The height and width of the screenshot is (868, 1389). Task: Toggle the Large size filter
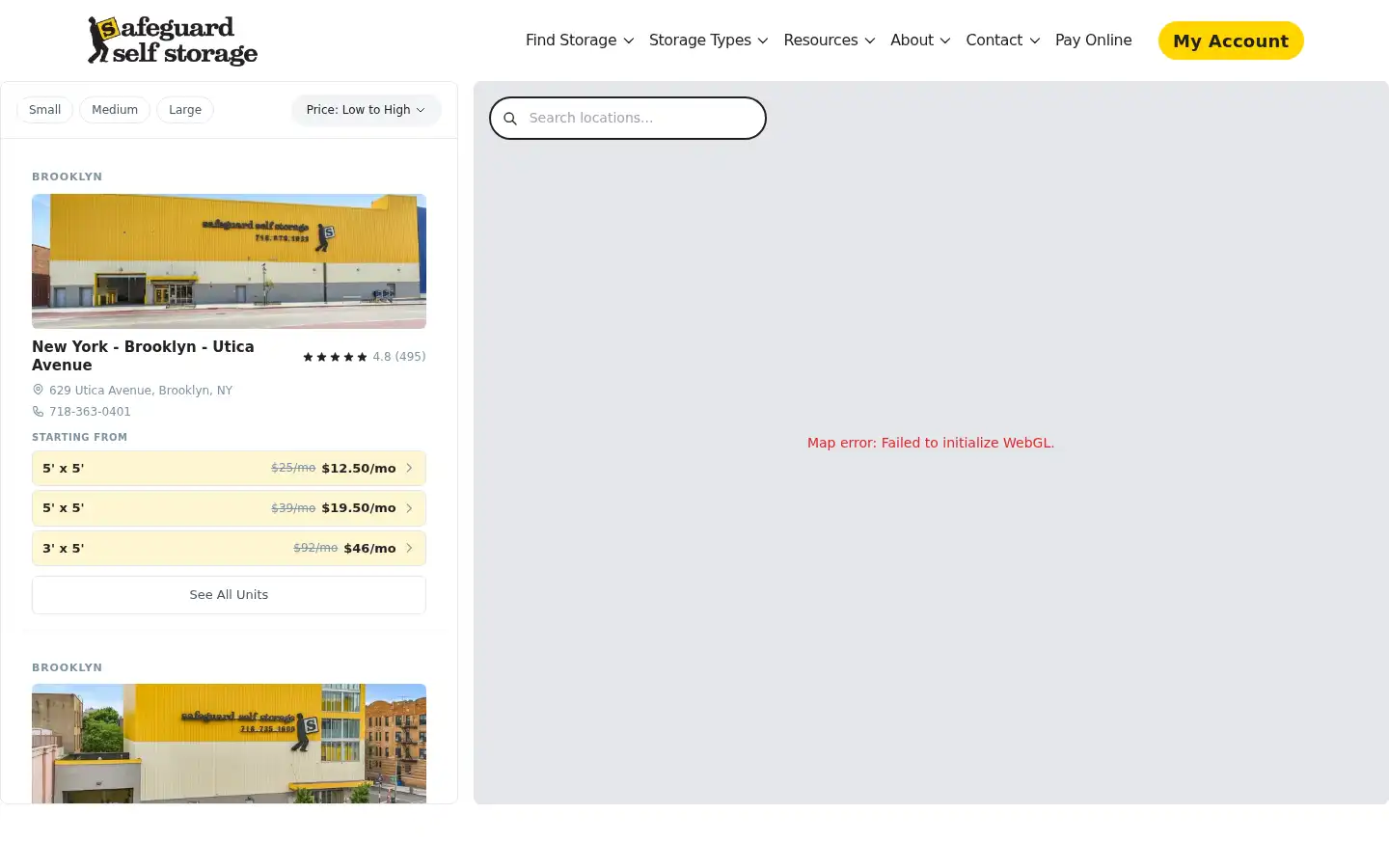(185, 110)
